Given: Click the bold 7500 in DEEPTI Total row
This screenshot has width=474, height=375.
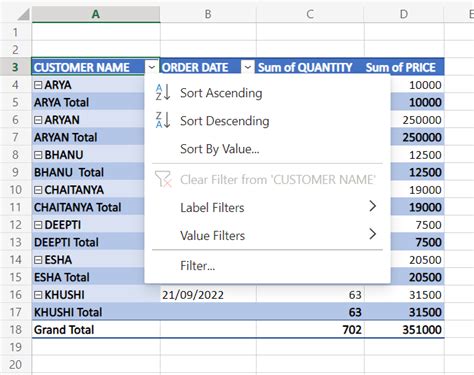Looking at the screenshot, I should [417, 242].
